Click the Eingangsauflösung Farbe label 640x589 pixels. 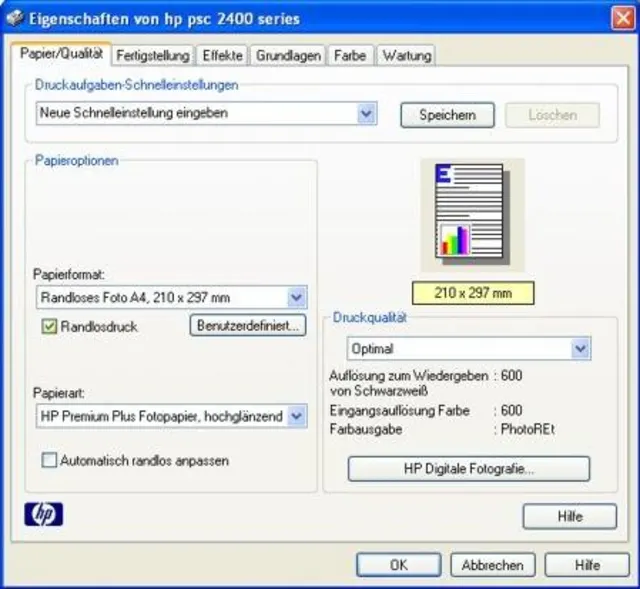(400, 411)
